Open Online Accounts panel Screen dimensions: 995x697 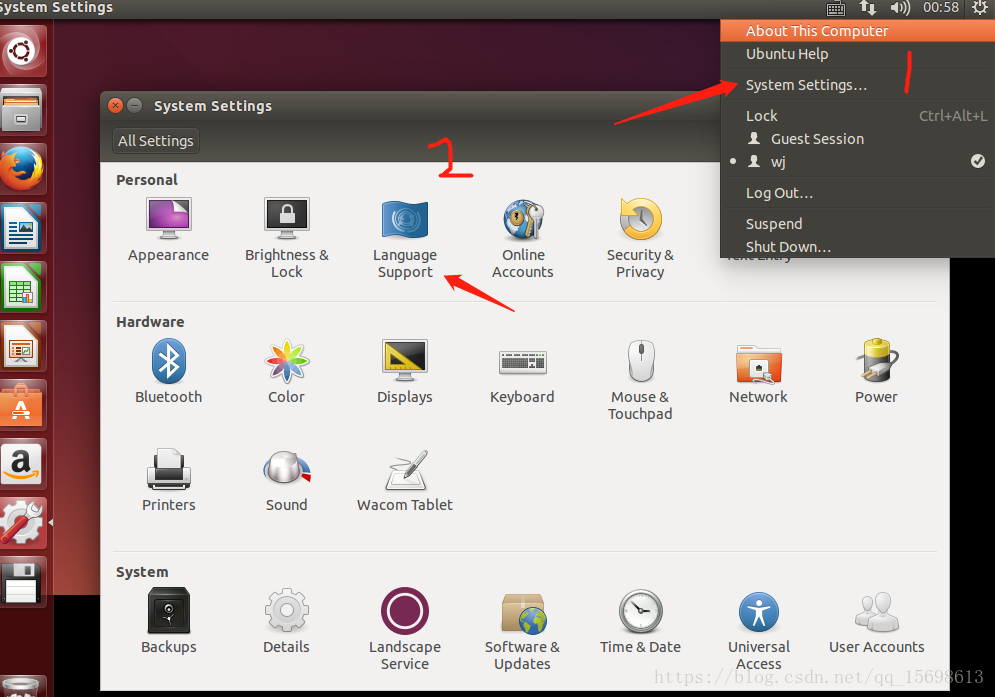coord(523,238)
